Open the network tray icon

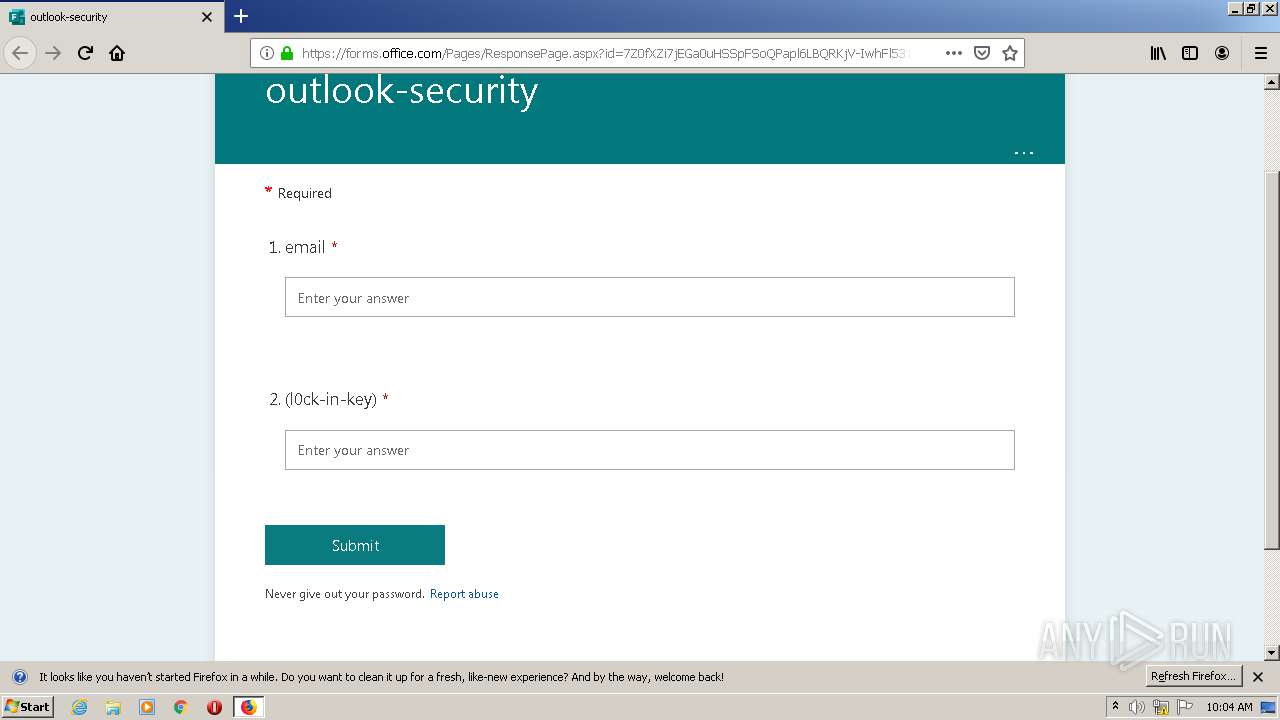1161,707
